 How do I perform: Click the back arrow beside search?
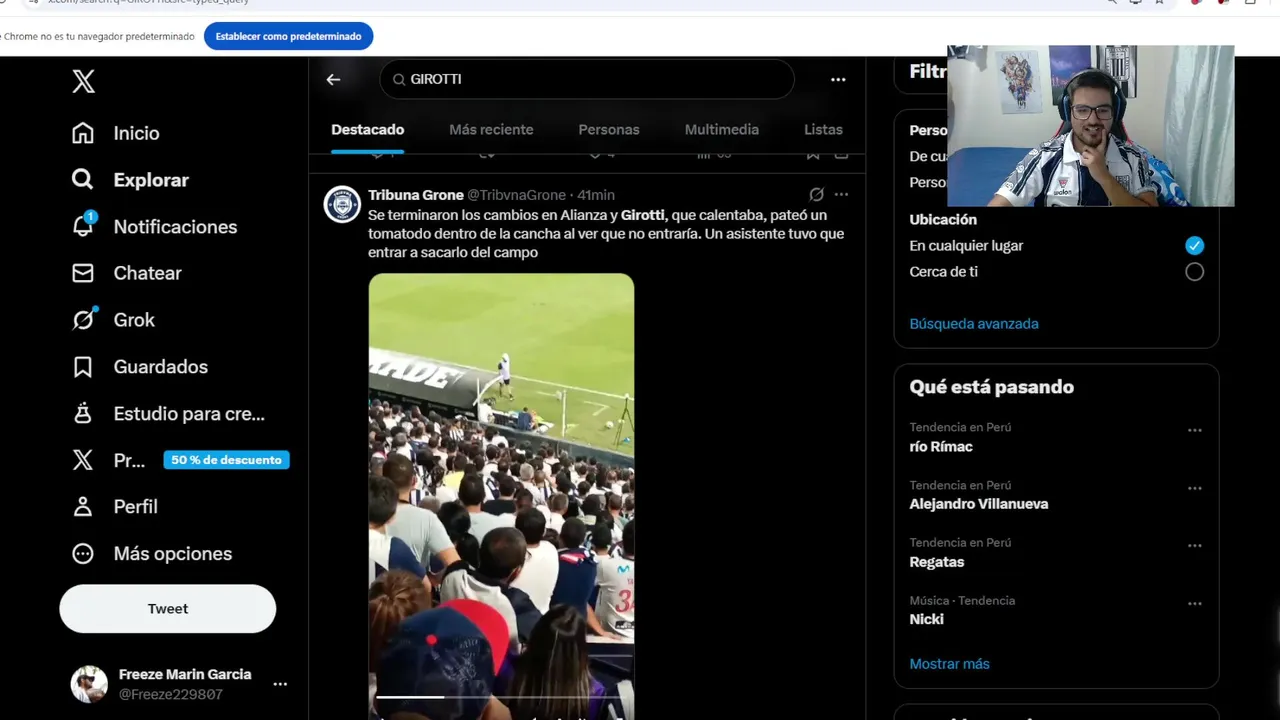pos(333,79)
